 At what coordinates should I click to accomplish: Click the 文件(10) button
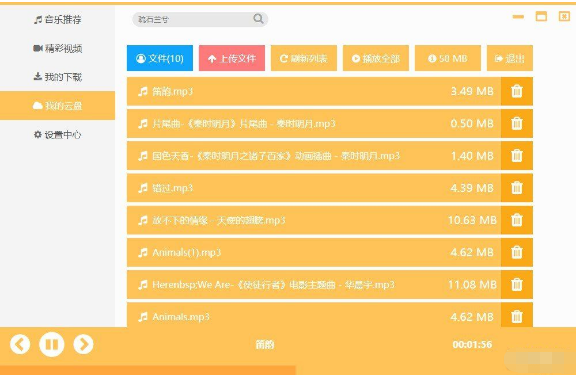pyautogui.click(x=160, y=58)
